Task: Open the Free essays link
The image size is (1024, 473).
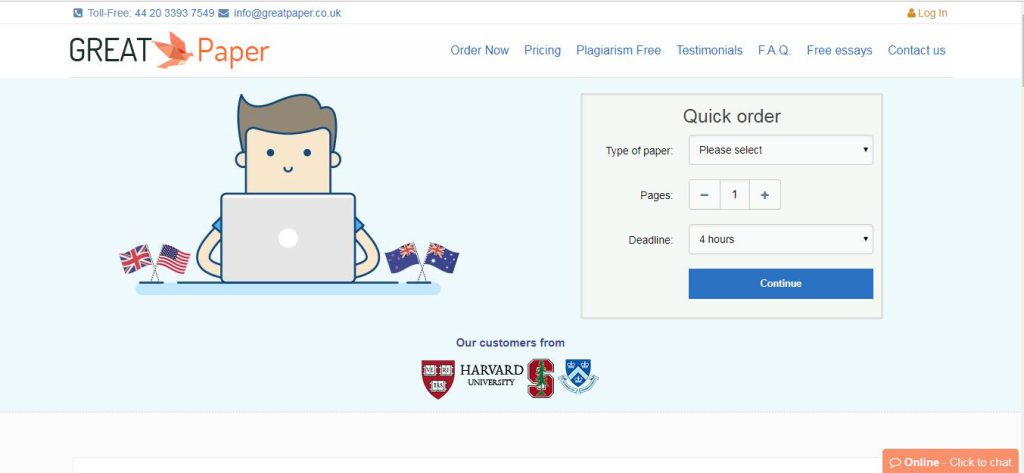Action: [x=839, y=50]
